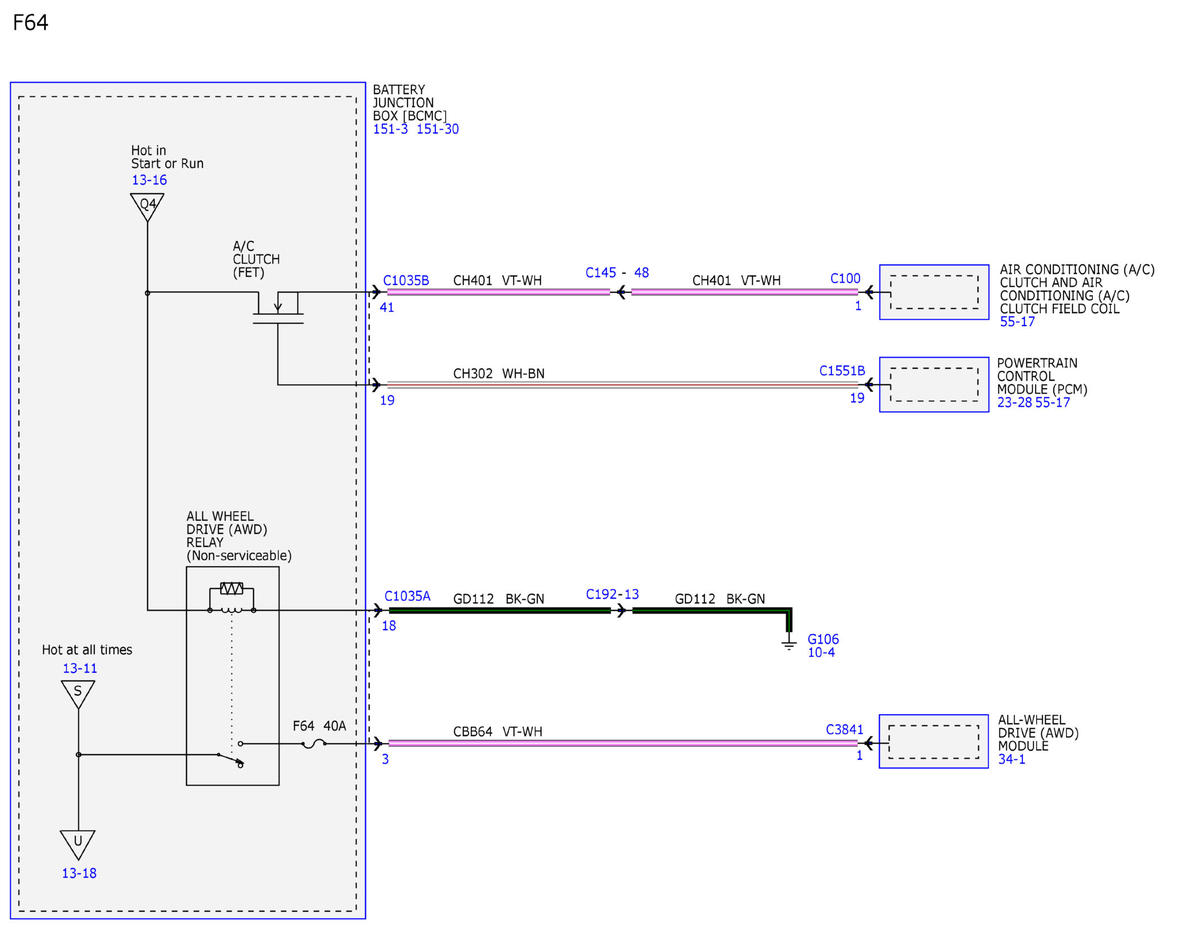Open page reference 13-11
1200x927 pixels.
tap(80, 668)
